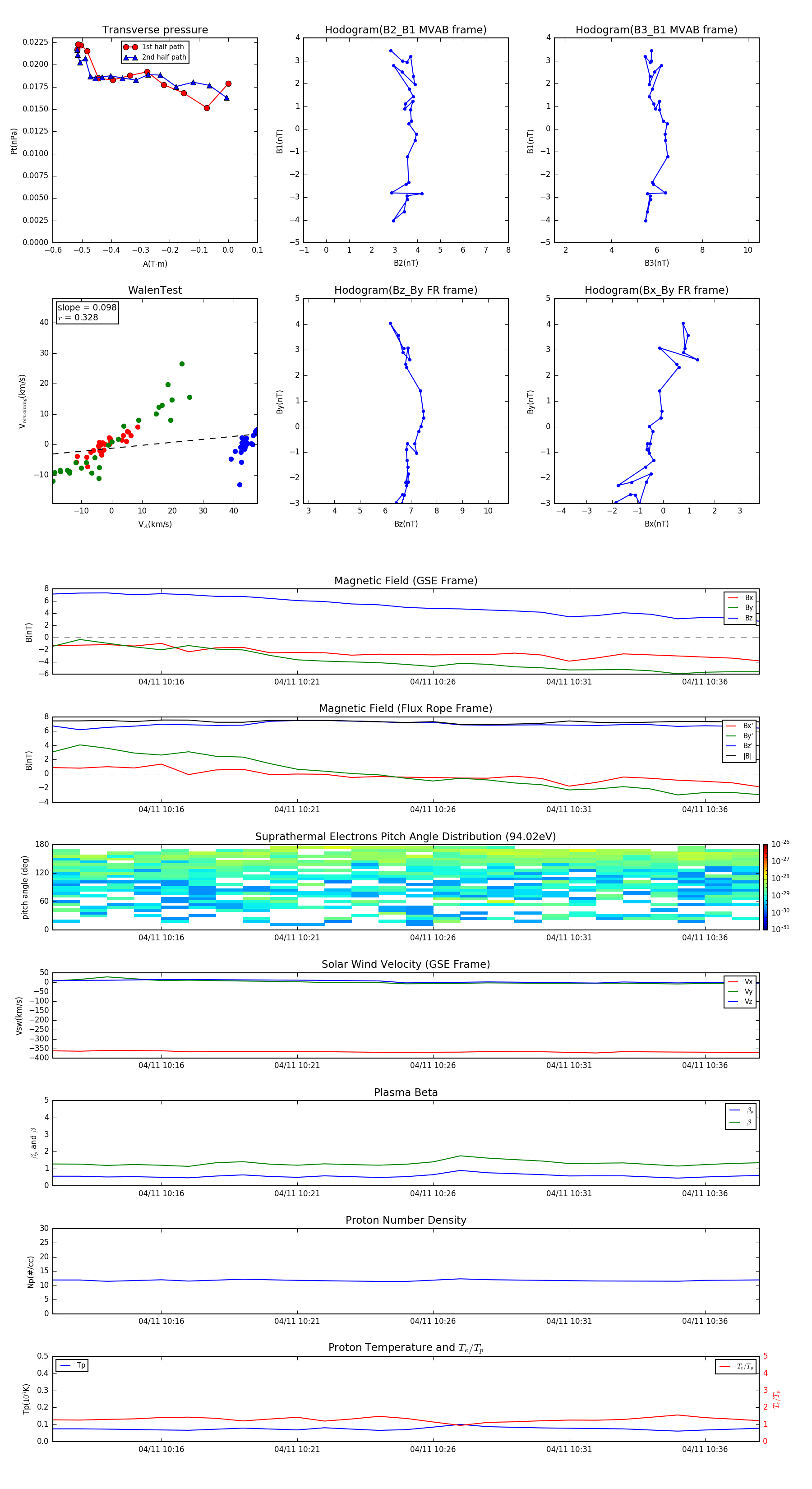
Task: Click the "B3(nT)" x-axis label
Action: point(656,263)
